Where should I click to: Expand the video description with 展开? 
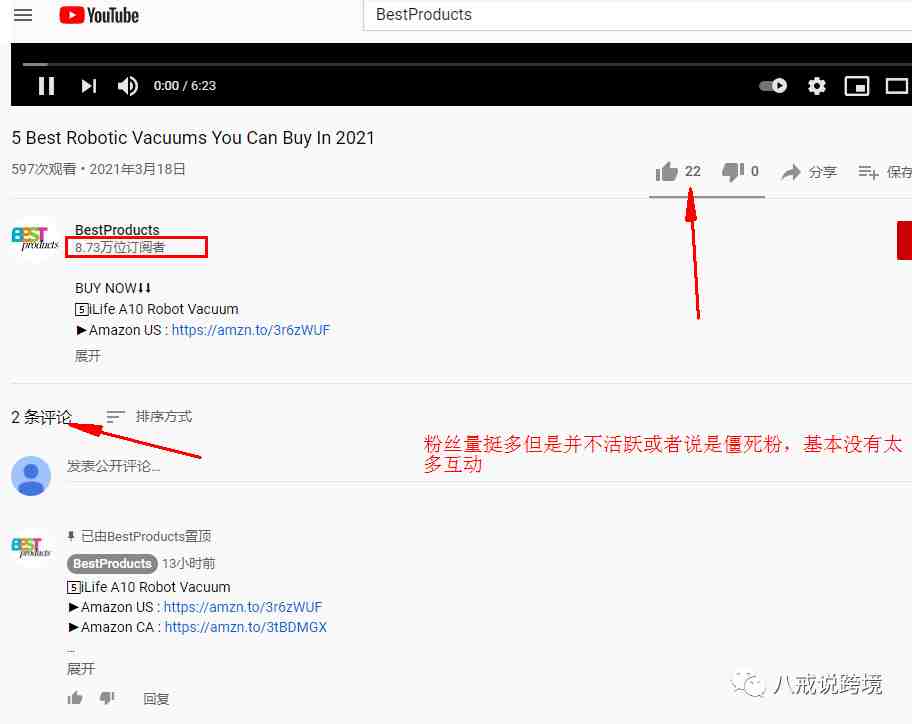point(88,356)
